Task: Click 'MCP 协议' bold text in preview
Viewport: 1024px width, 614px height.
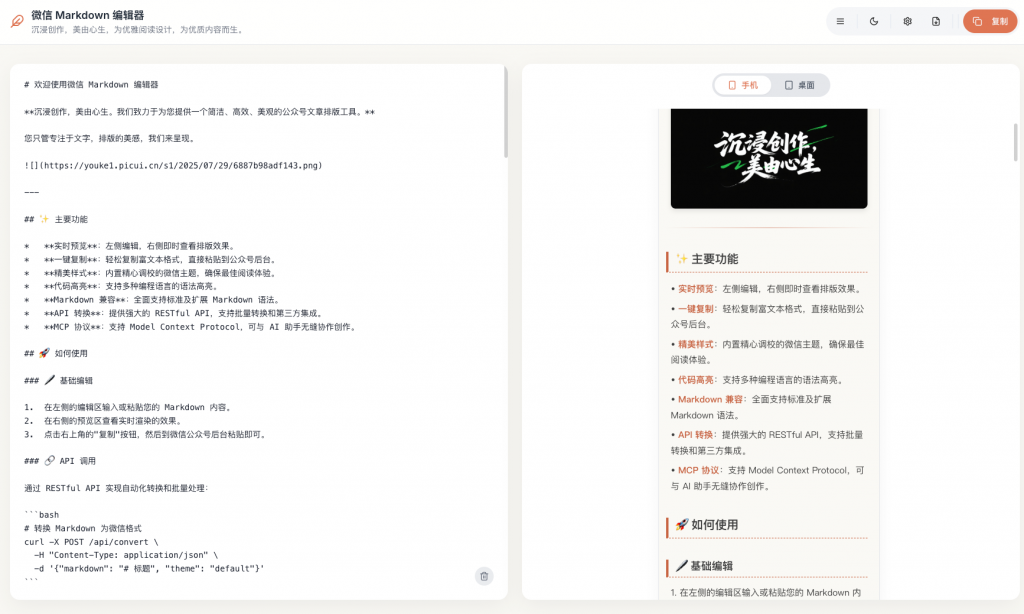Action: (698, 470)
